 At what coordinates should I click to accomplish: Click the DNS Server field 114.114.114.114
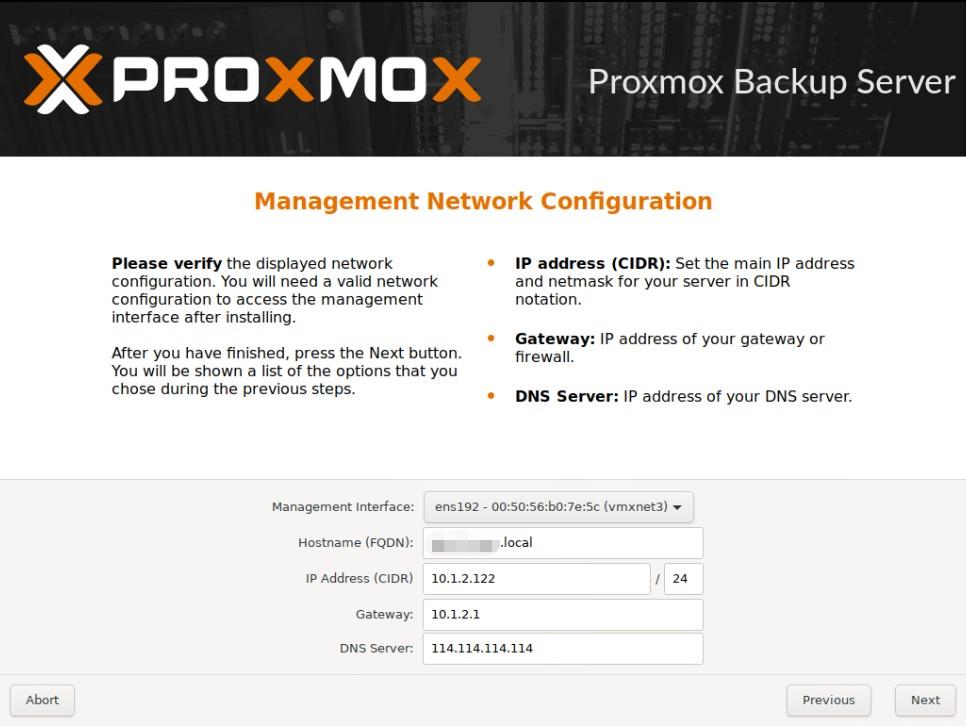tap(562, 648)
